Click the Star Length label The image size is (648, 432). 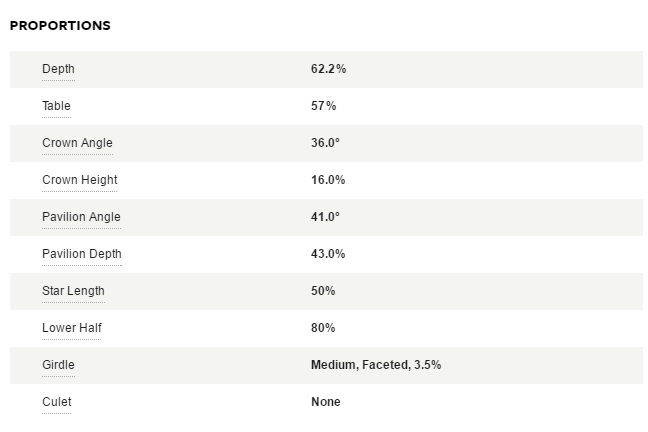click(73, 291)
